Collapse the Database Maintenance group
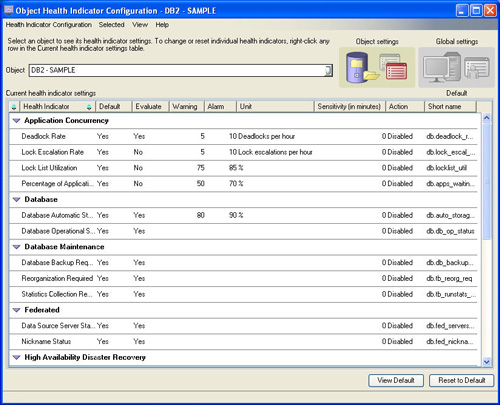The width and height of the screenshot is (500, 405). 16,247
